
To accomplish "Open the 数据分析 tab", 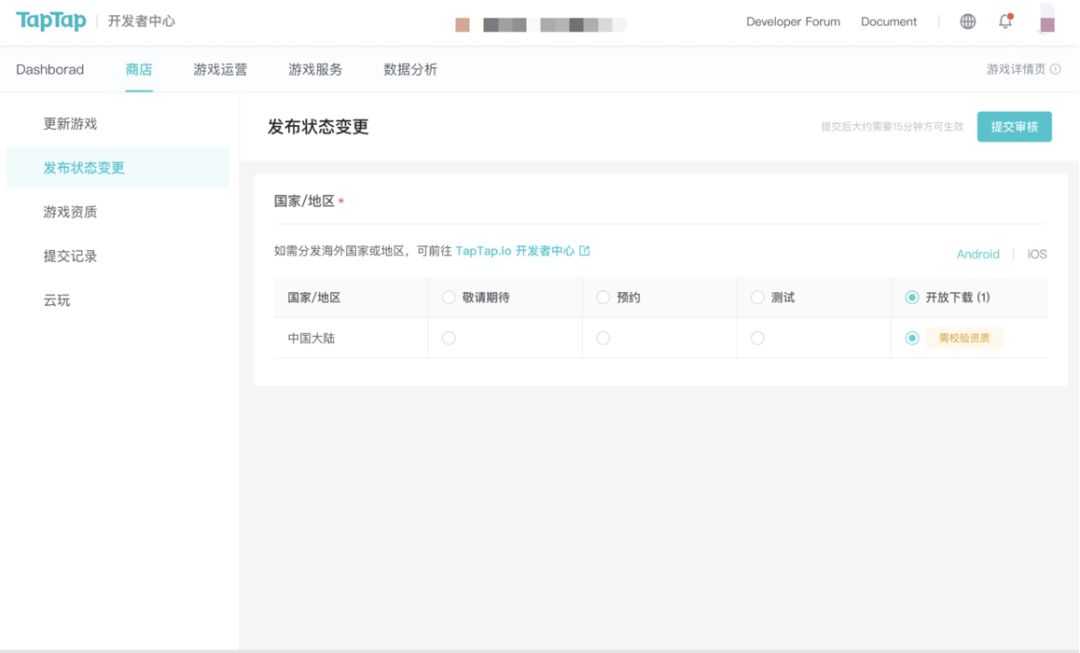I will tap(410, 70).
